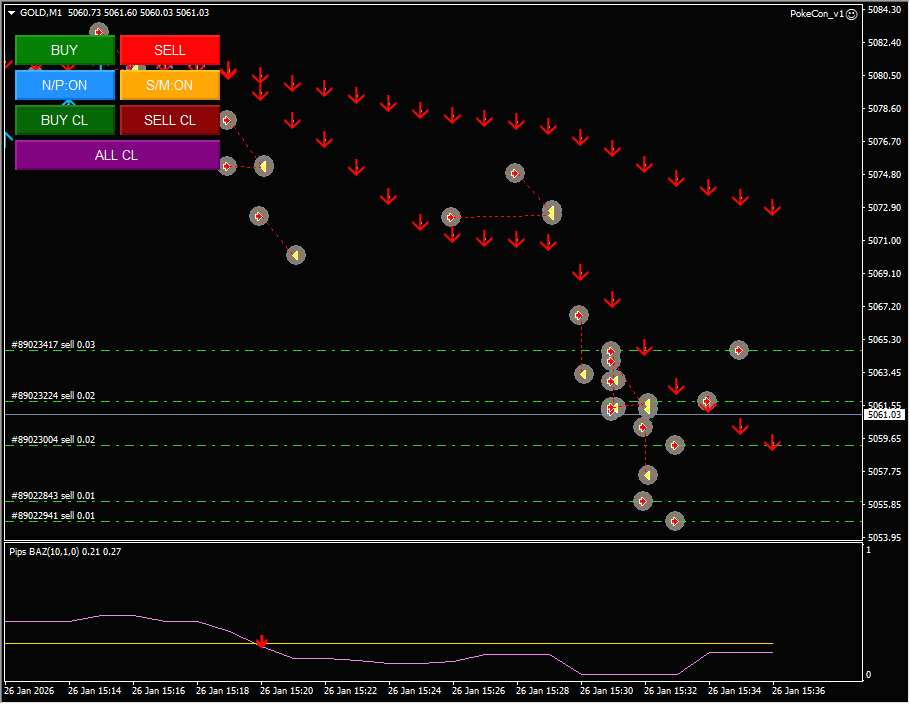910x704 pixels.
Task: Click the 26 Jan 15:36 time label
Action: [x=799, y=691]
